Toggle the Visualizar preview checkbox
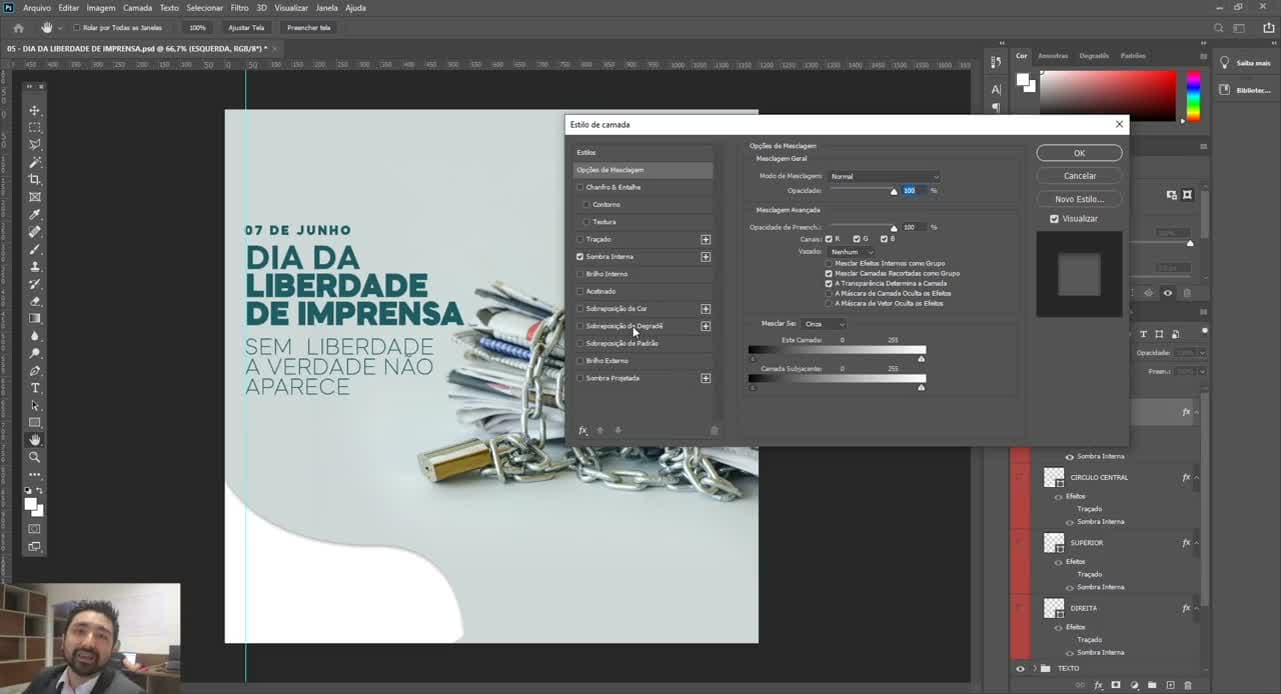 click(x=1054, y=219)
